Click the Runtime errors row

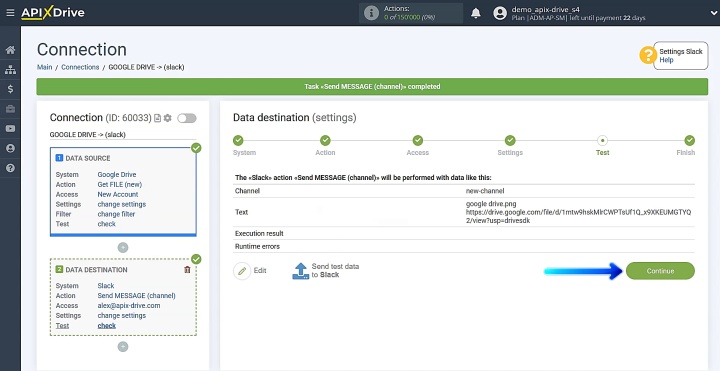point(464,246)
